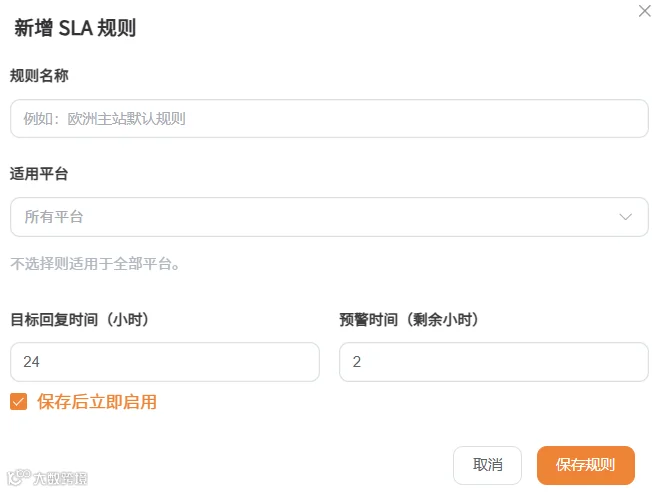The width and height of the screenshot is (664, 492).
Task: Select the 所有平台 placeholder text
Action: point(54,217)
